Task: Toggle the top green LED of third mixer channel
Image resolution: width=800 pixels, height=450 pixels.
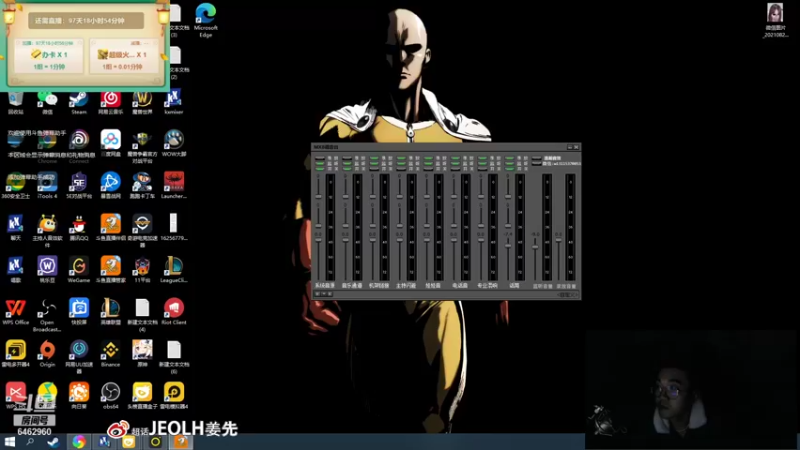Action: [374, 159]
